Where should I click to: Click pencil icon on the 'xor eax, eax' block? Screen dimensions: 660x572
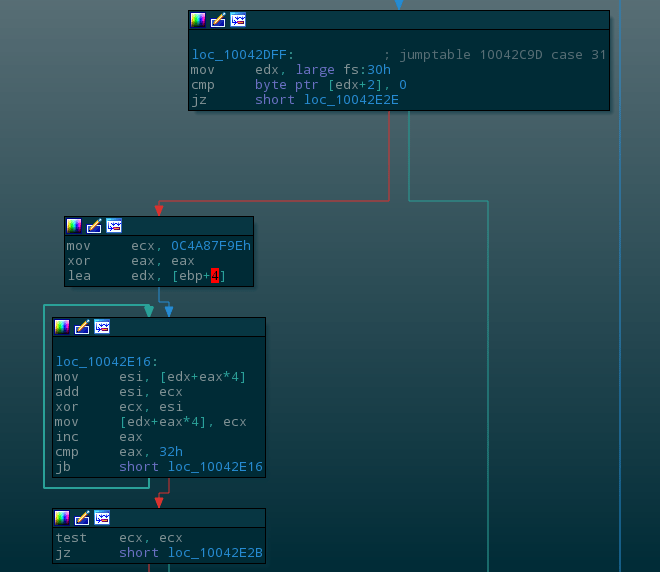[94, 226]
